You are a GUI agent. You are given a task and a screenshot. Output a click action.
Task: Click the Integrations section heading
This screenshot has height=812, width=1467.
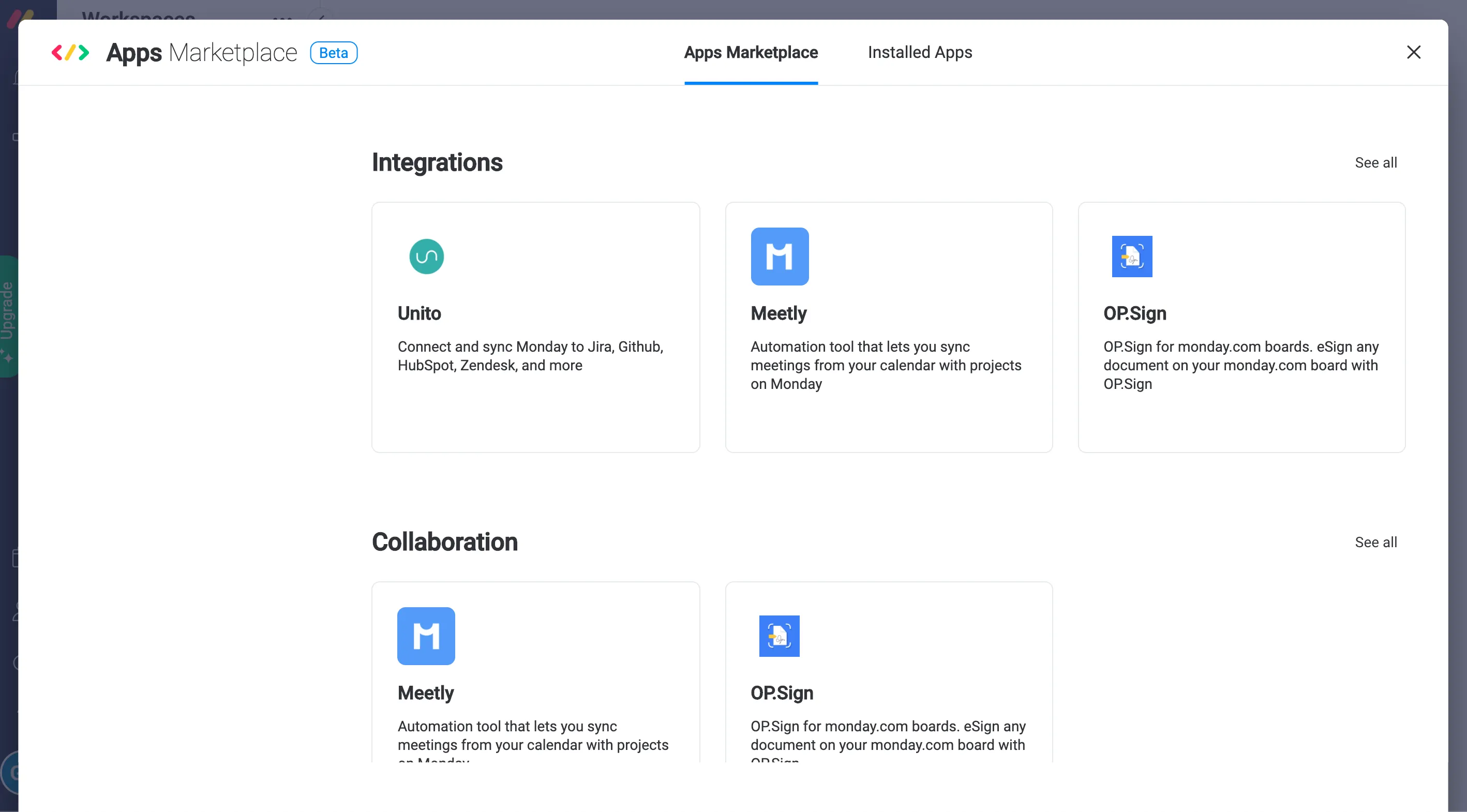point(437,163)
